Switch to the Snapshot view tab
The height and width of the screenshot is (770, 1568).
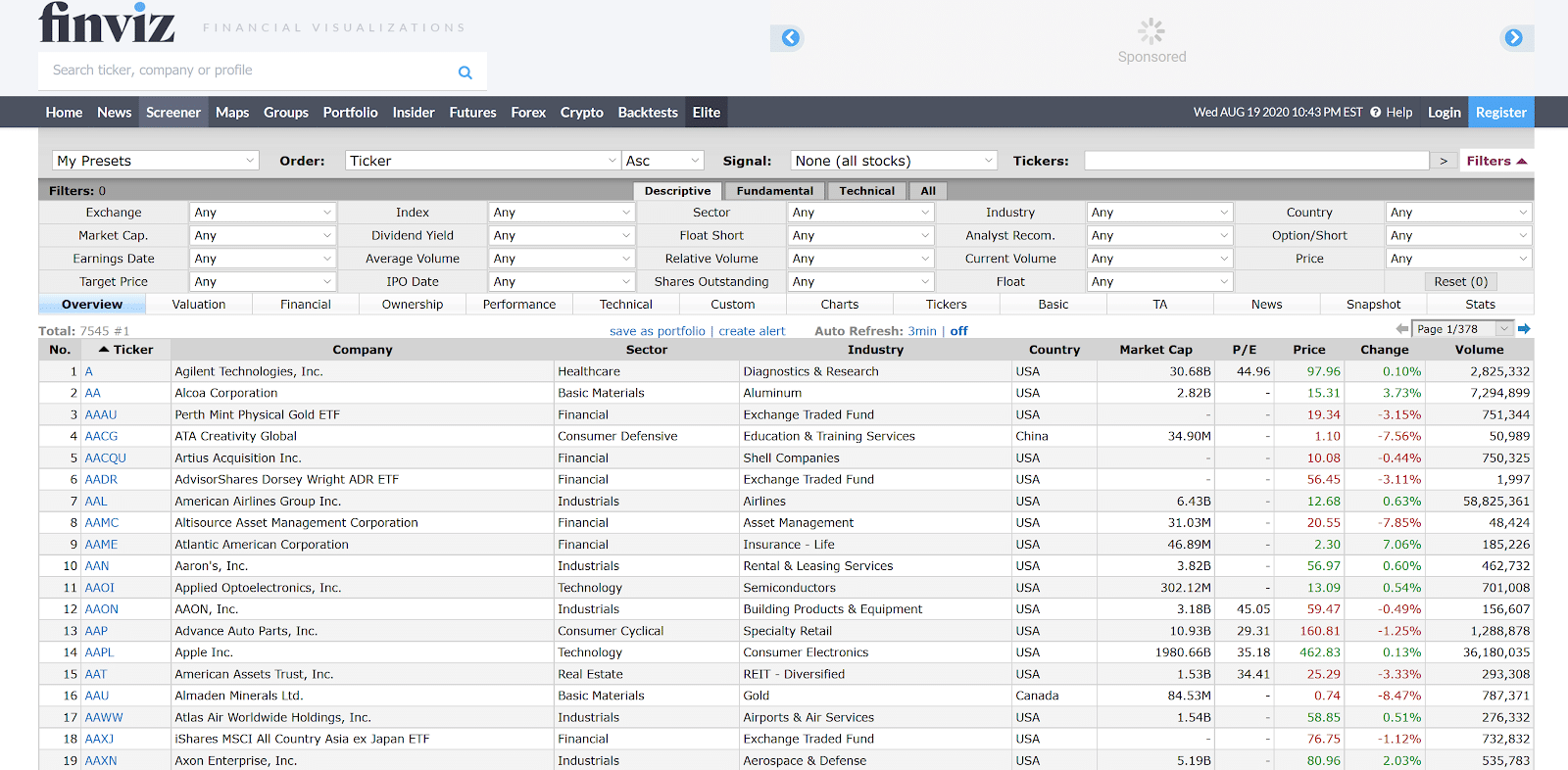(x=1374, y=305)
